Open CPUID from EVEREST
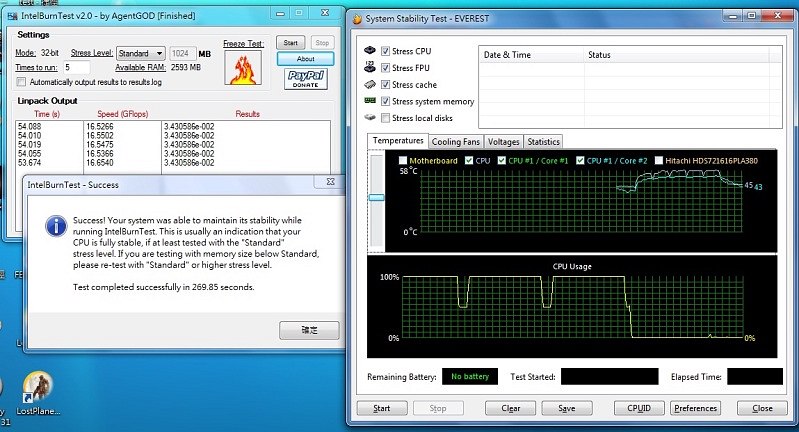 [639, 408]
